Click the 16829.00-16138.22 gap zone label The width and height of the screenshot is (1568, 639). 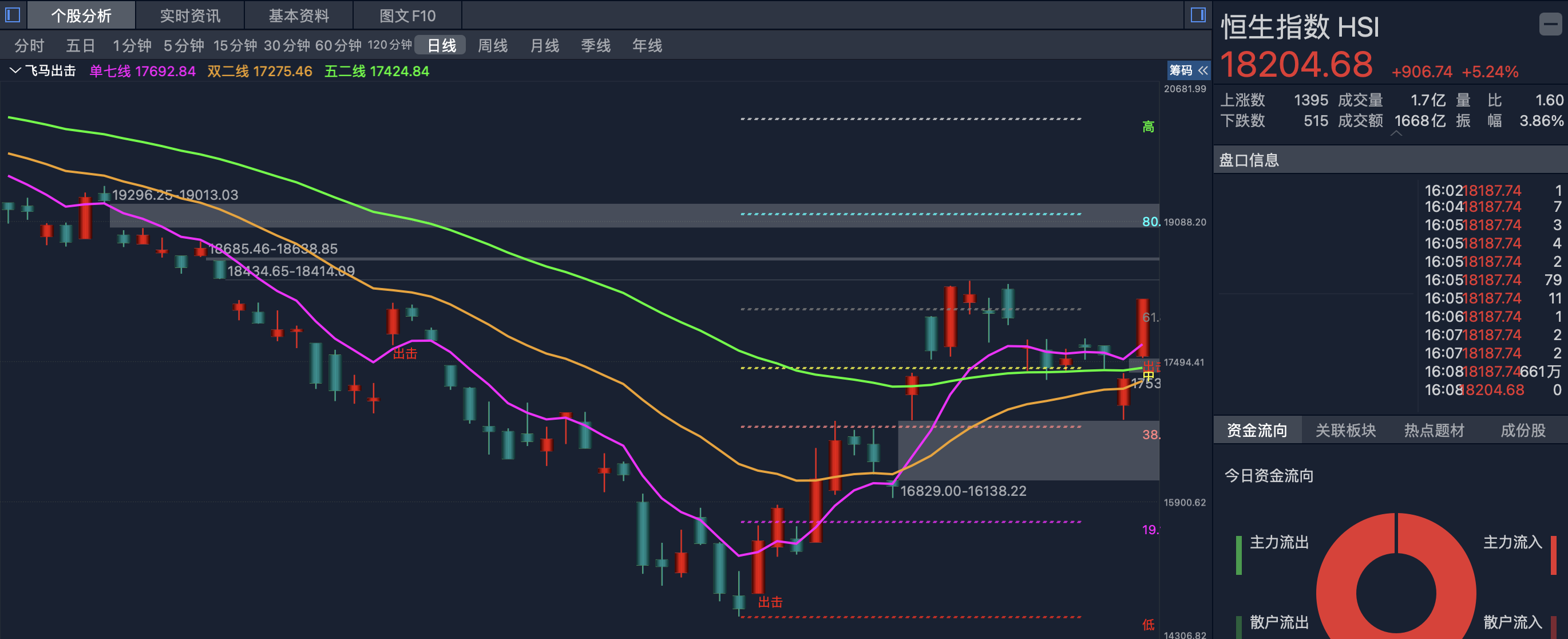[x=963, y=491]
